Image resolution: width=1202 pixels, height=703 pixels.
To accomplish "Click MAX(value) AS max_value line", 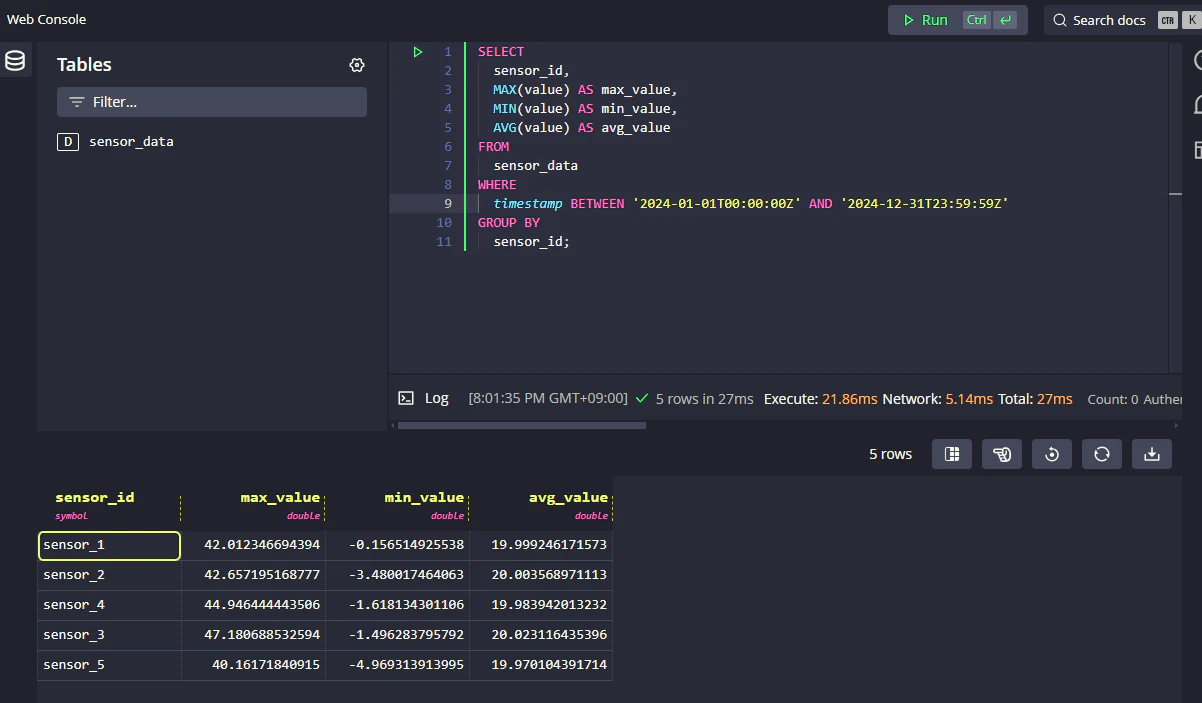I will (585, 90).
